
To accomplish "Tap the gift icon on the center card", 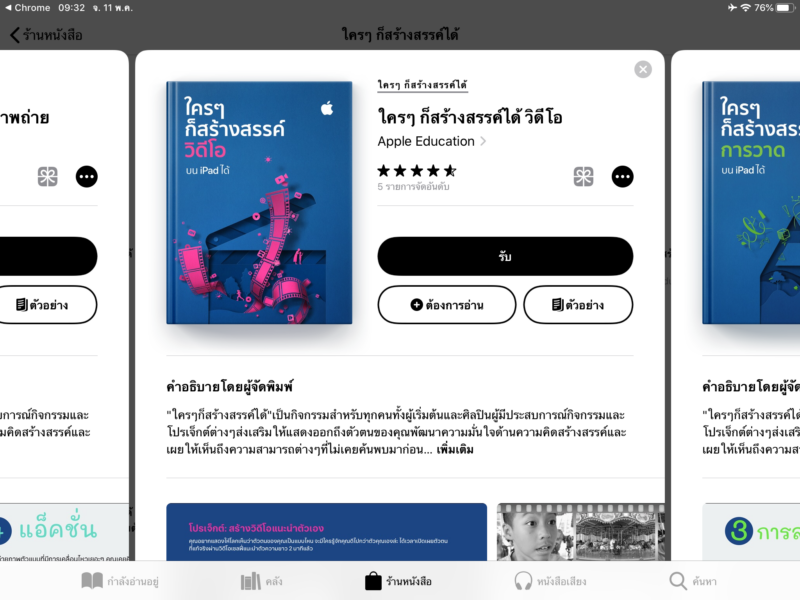I will coord(583,177).
